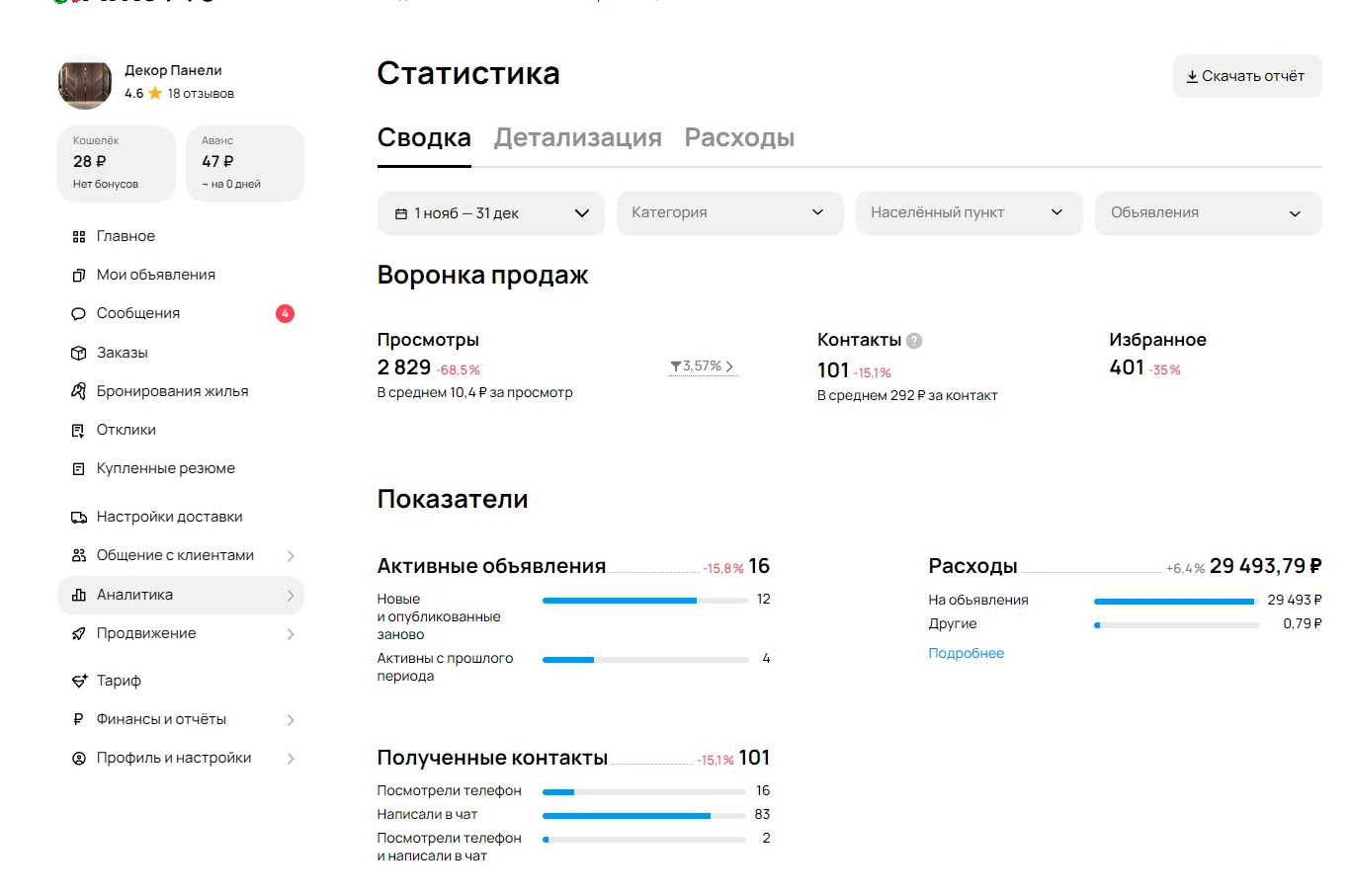Click the Декор Панели profile name
1349x896 pixels.
coord(173,70)
